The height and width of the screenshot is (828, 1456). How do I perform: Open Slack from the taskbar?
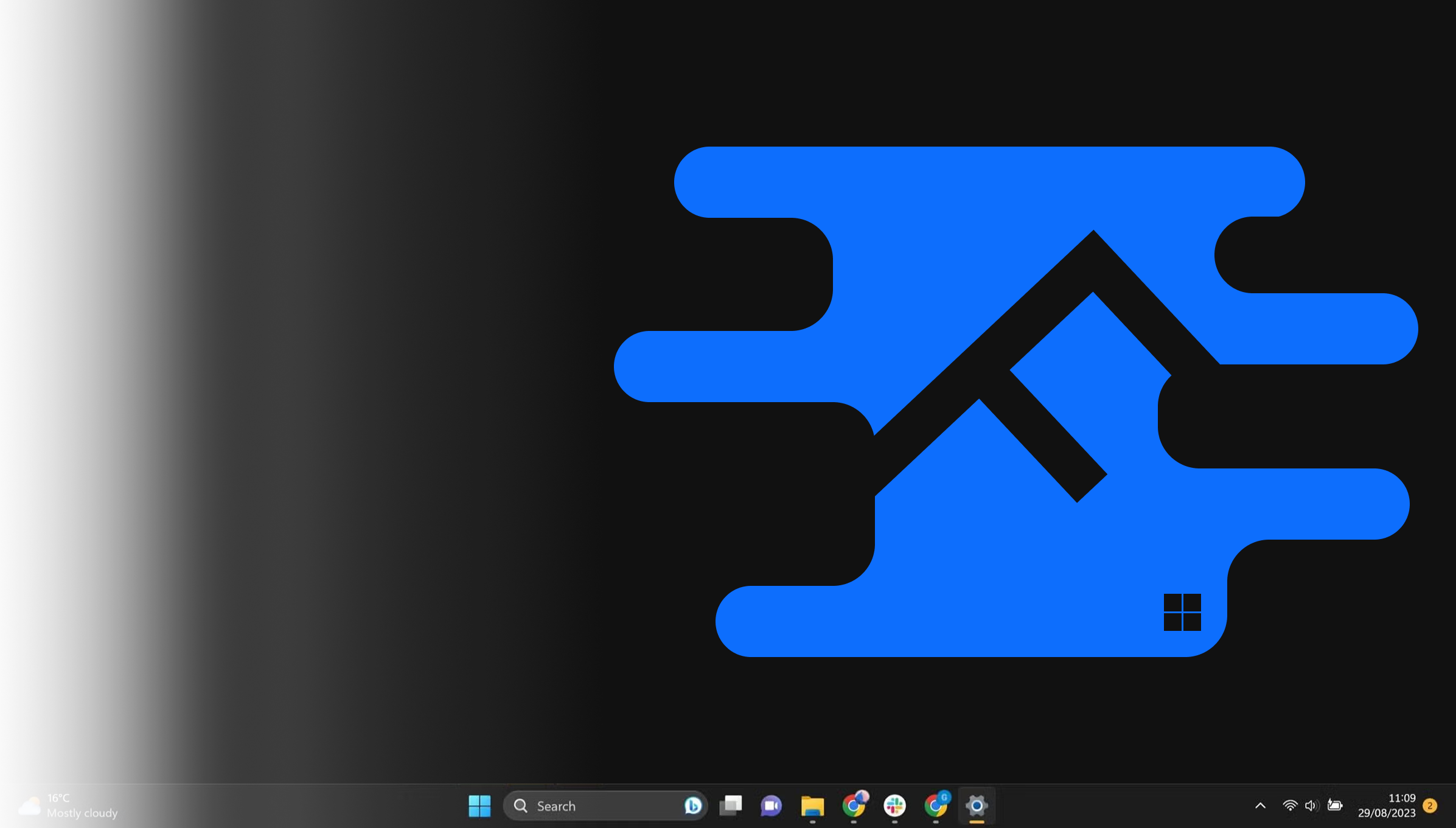tap(894, 805)
